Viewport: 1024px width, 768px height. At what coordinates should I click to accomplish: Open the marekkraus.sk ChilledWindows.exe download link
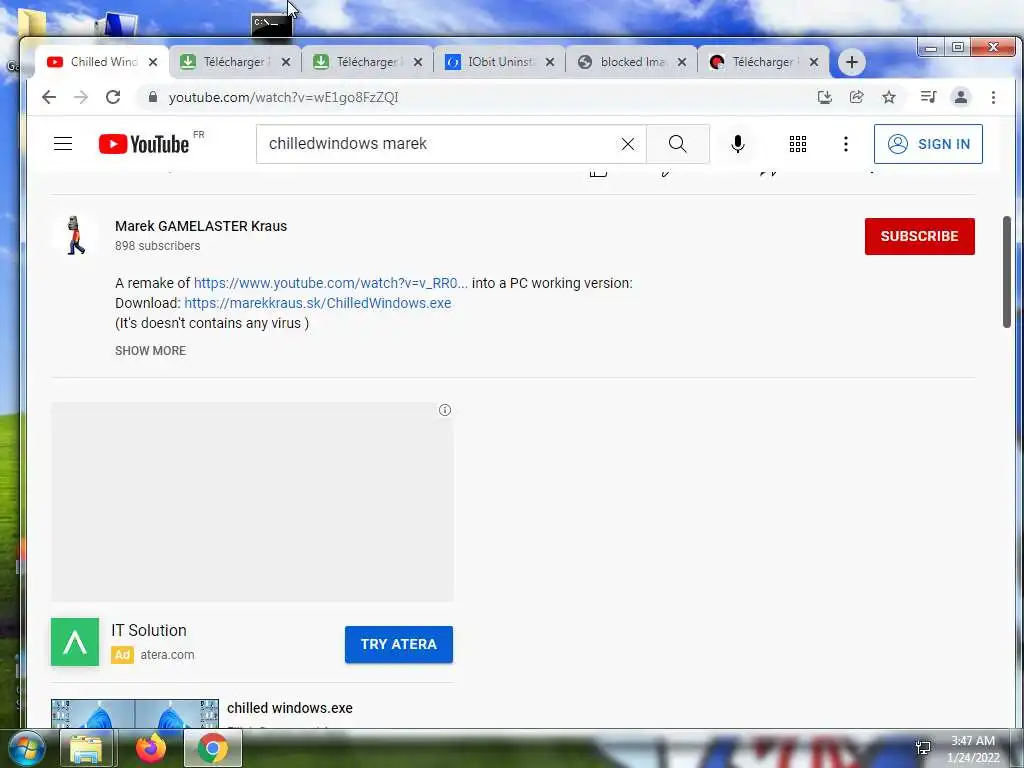pyautogui.click(x=317, y=303)
